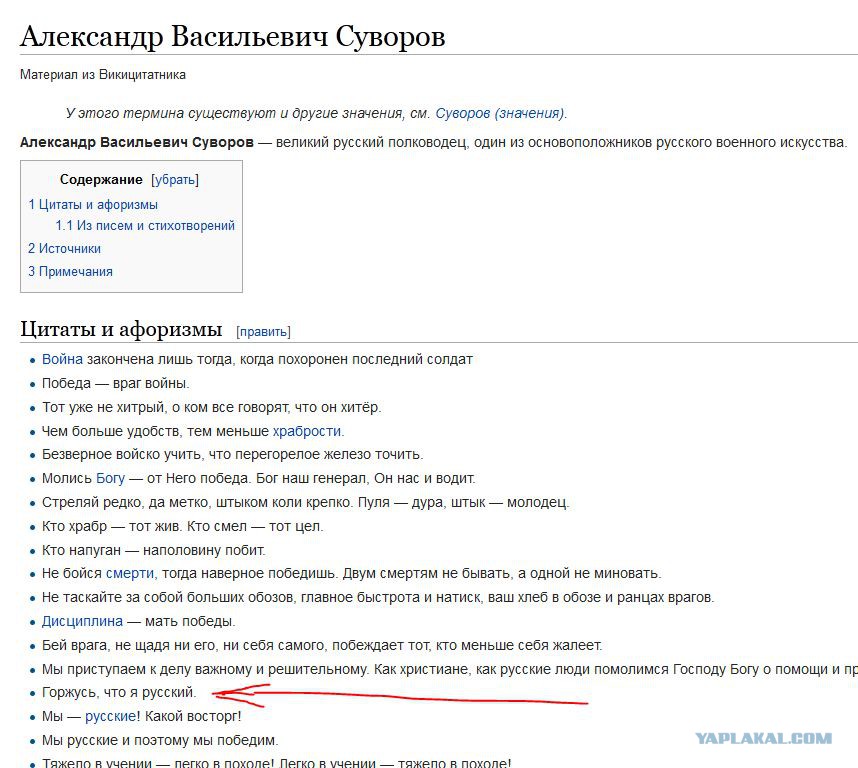Click the quote Горжусь, что я русский
Viewport: 858px width, 768px height.
click(x=119, y=693)
